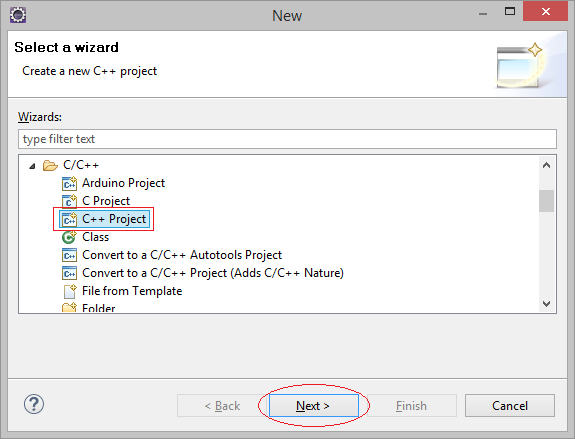Image resolution: width=575 pixels, height=439 pixels.
Task: Open help with the question mark icon
Action: pos(34,404)
